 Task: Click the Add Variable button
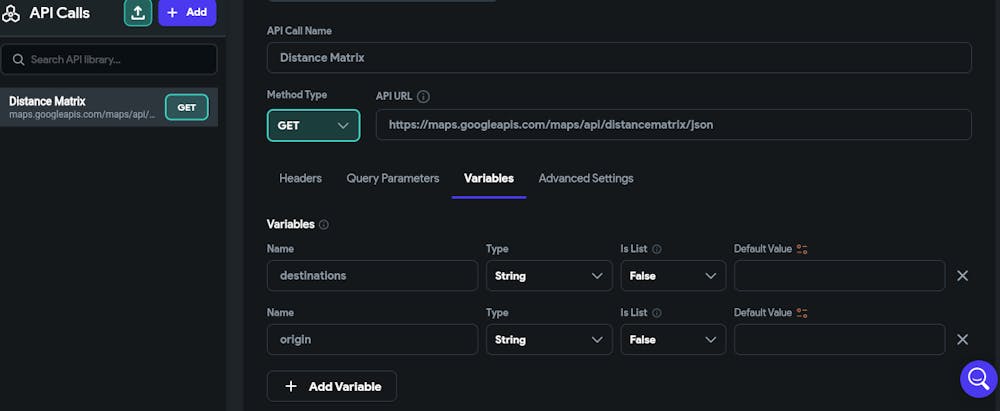click(332, 386)
